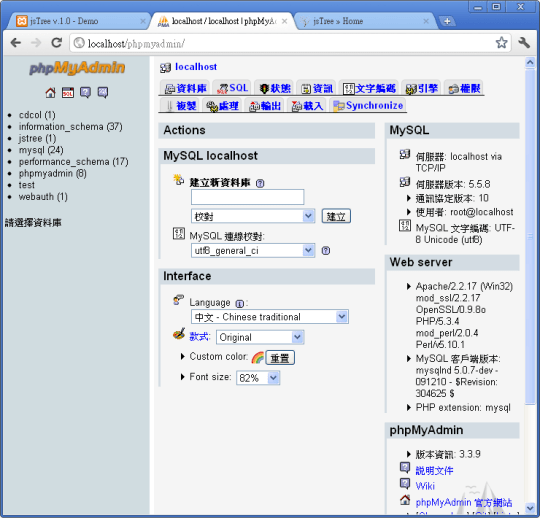Screen dimensions: 540x518
Task: Bookmark page with the star icon
Action: 501,43
